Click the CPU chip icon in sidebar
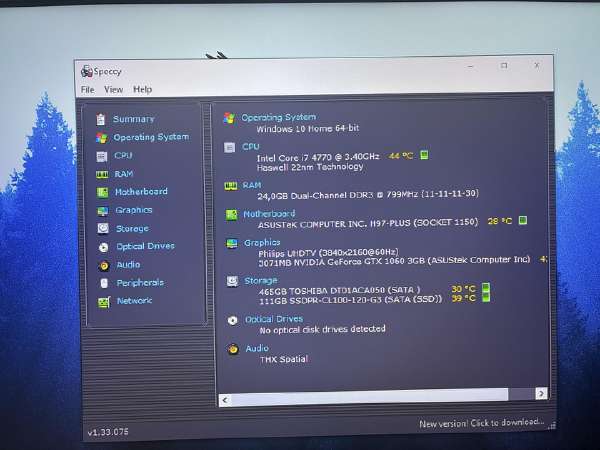The width and height of the screenshot is (600, 450). tap(102, 157)
